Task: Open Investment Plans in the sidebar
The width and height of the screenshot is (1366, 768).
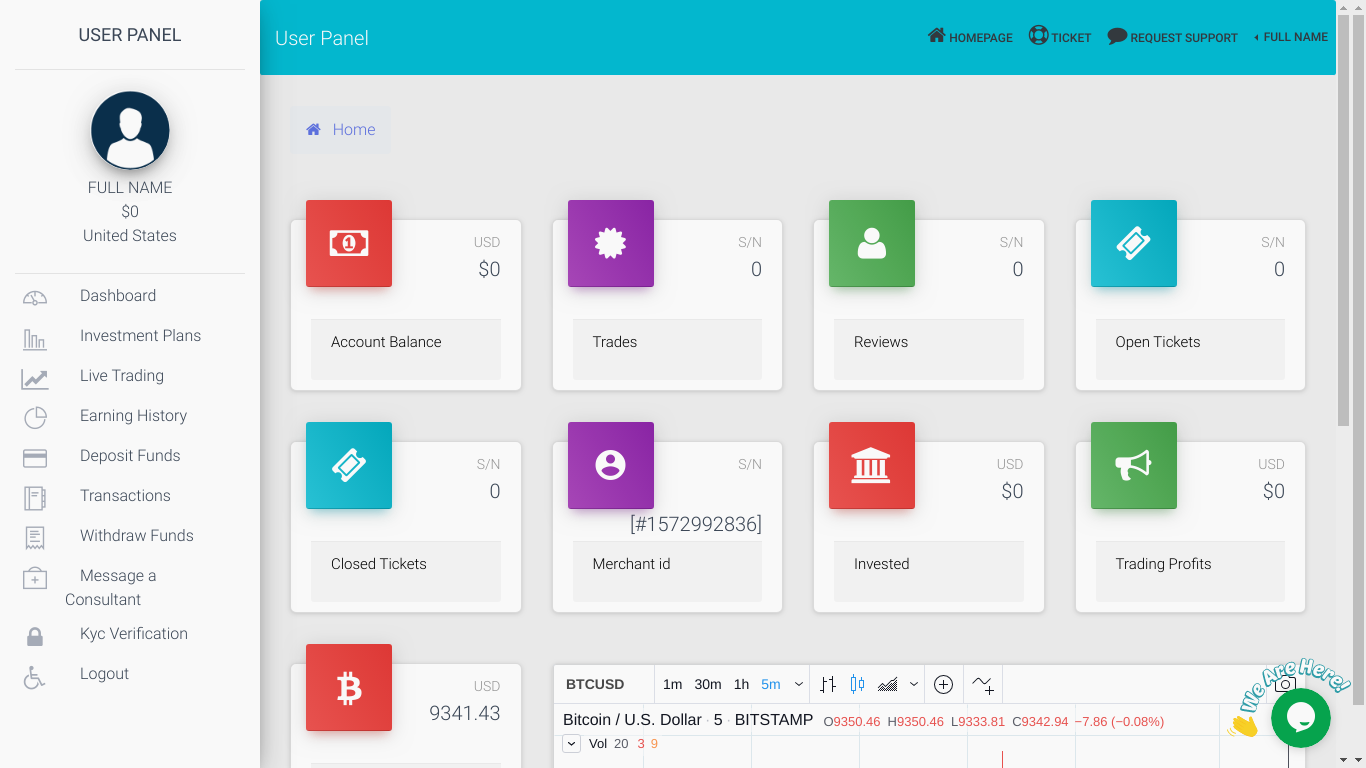Action: click(140, 336)
